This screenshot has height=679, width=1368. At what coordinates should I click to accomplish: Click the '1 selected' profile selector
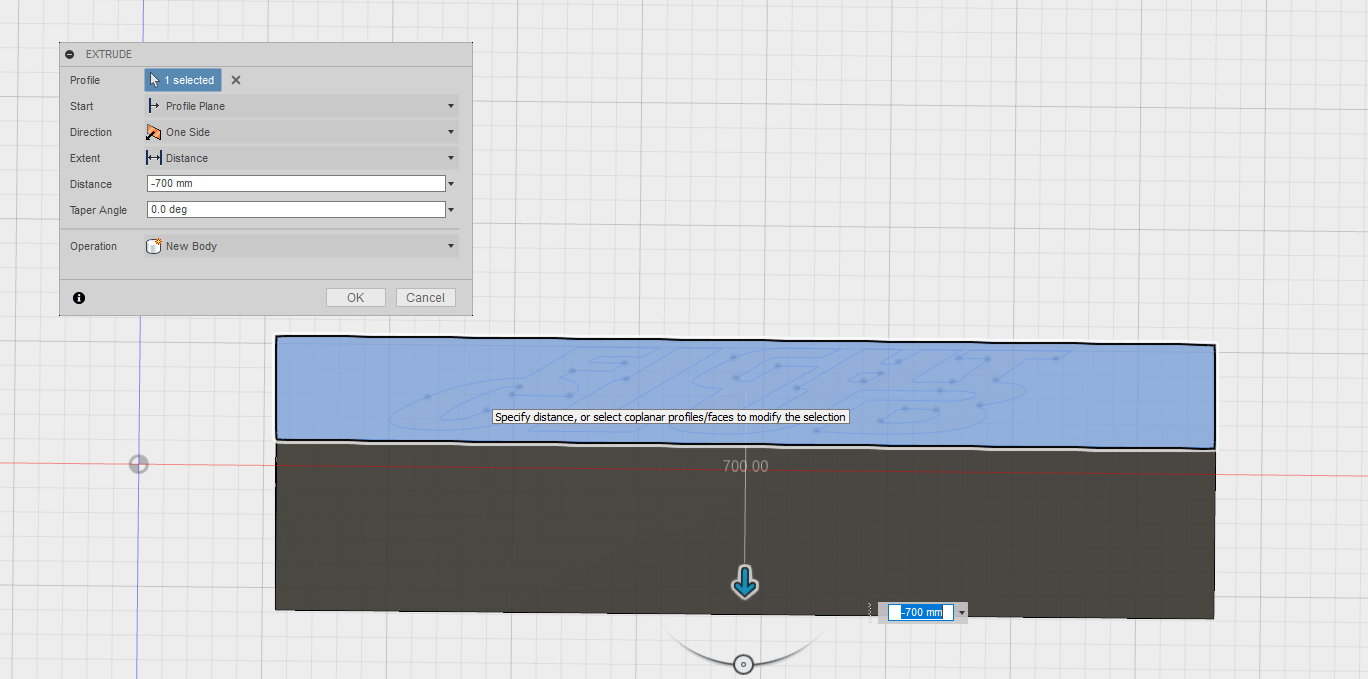coord(183,80)
